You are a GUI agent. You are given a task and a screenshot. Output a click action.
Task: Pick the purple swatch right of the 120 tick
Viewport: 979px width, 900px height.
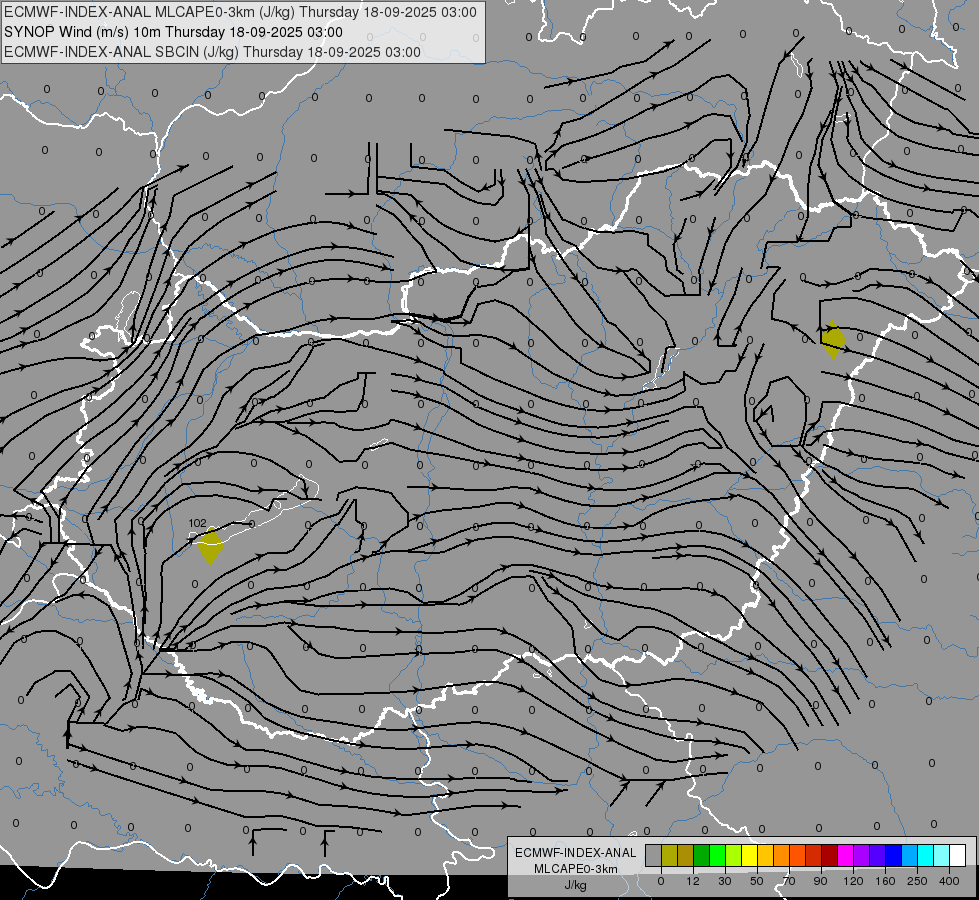coord(862,855)
